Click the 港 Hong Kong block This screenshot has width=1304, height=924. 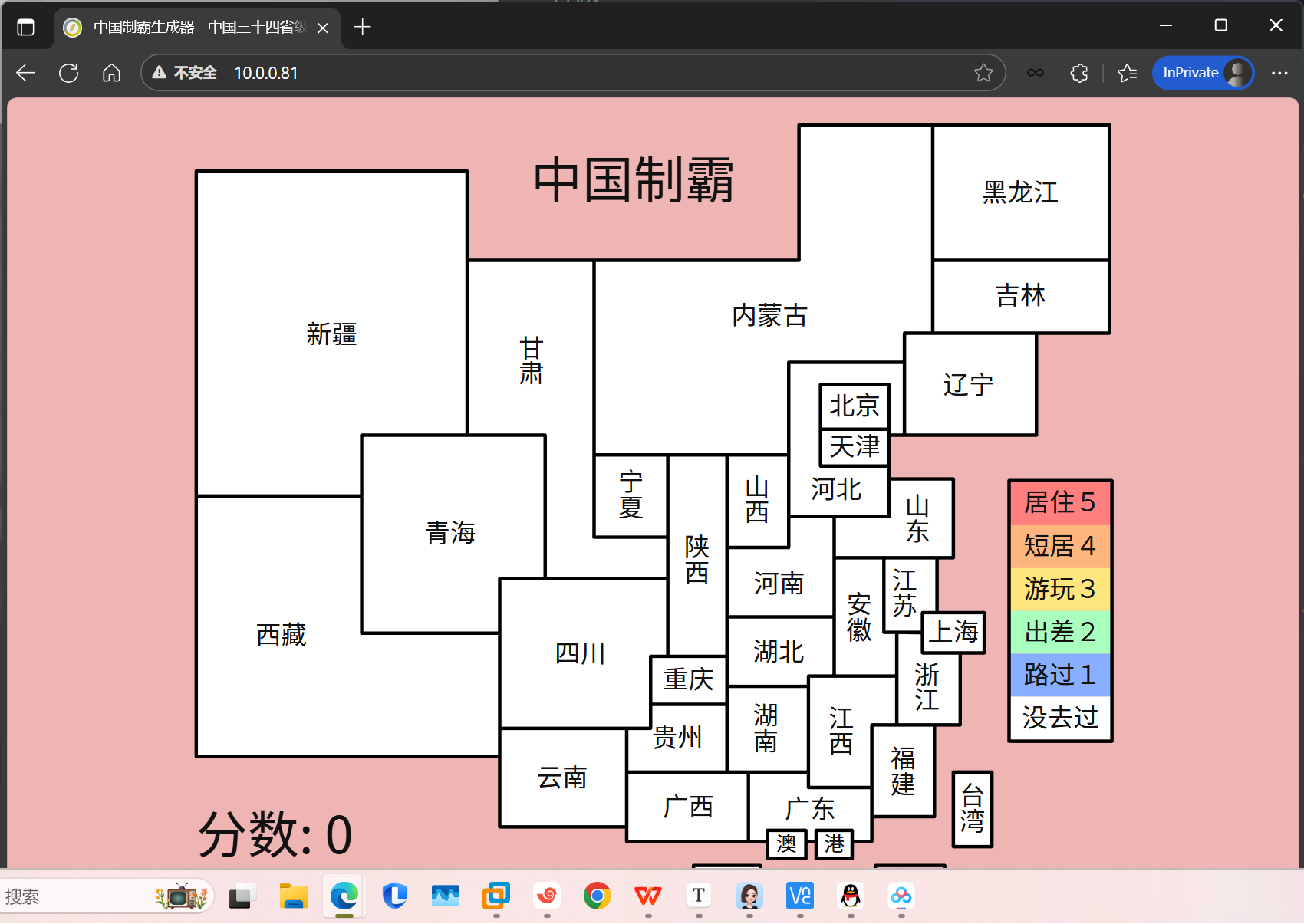[x=834, y=844]
